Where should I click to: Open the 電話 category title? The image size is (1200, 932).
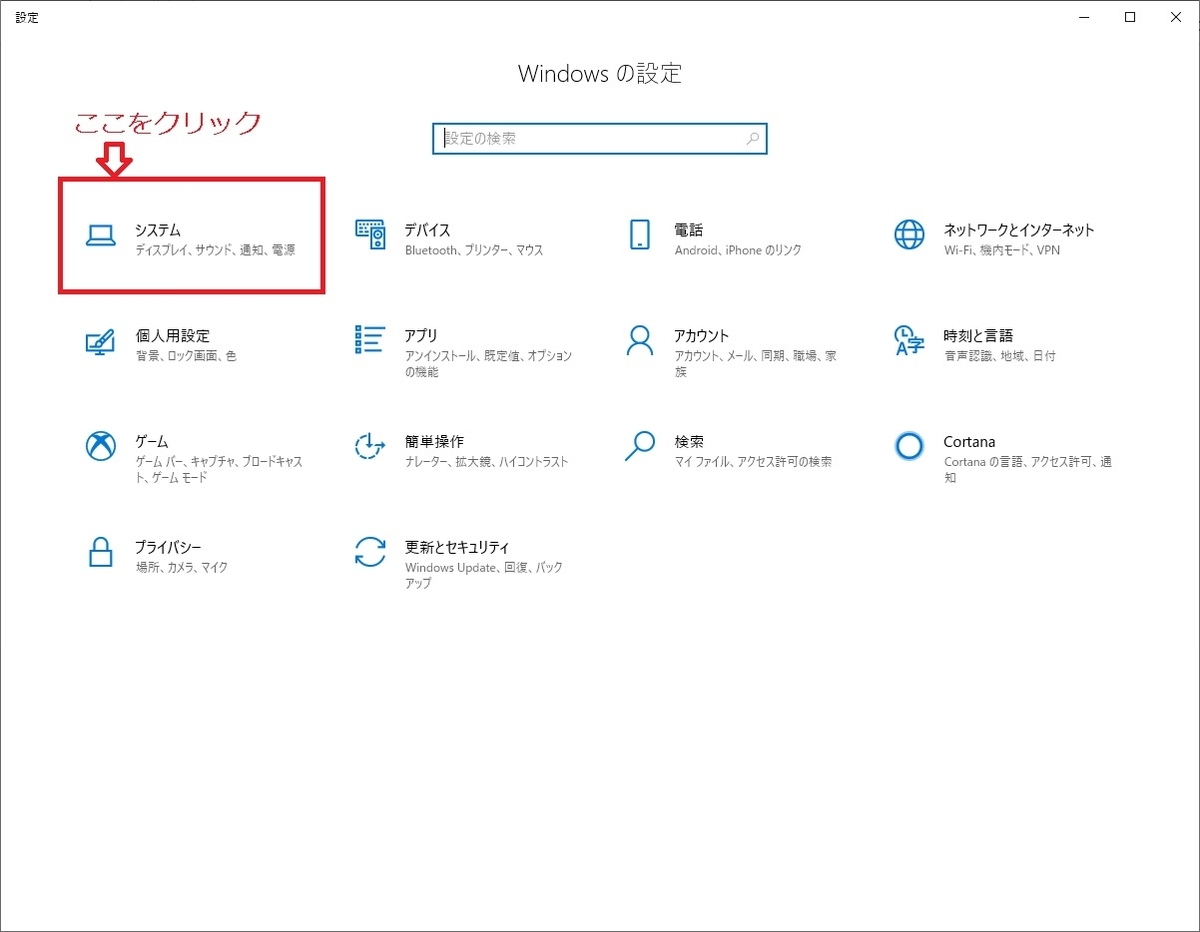coord(689,230)
